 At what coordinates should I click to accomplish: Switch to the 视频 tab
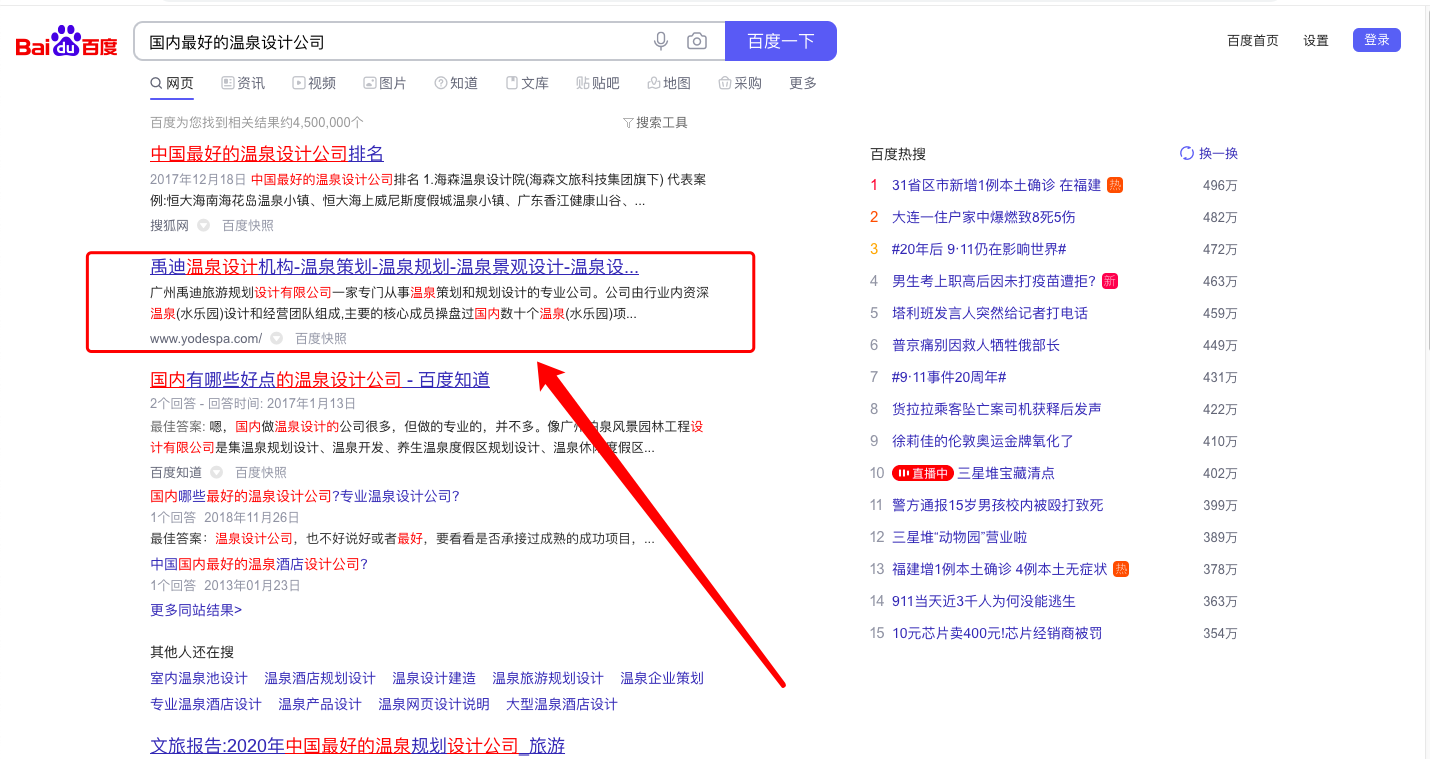[x=314, y=83]
